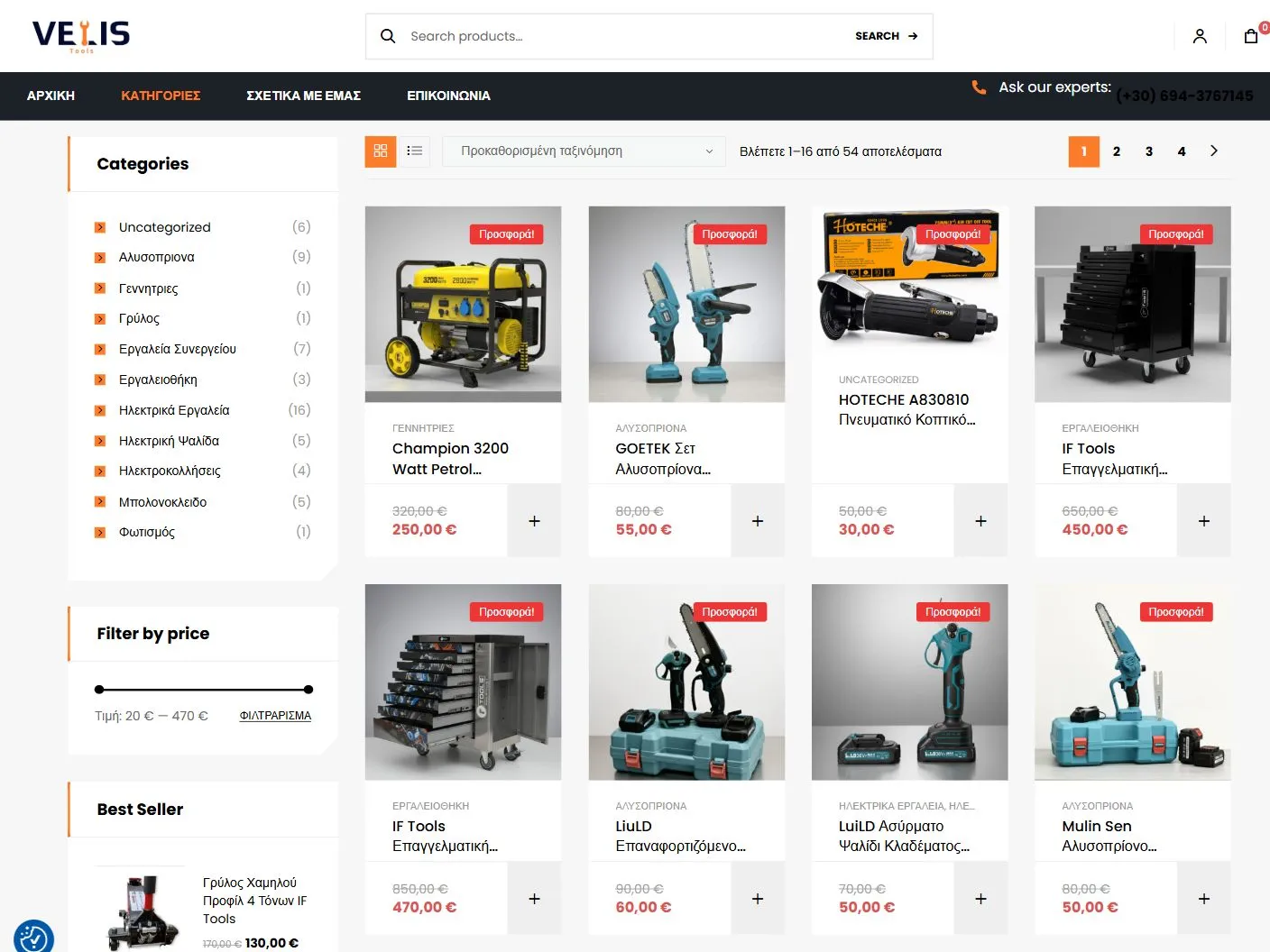Click the search magnifier icon
The height and width of the screenshot is (952, 1270).
[x=388, y=36]
